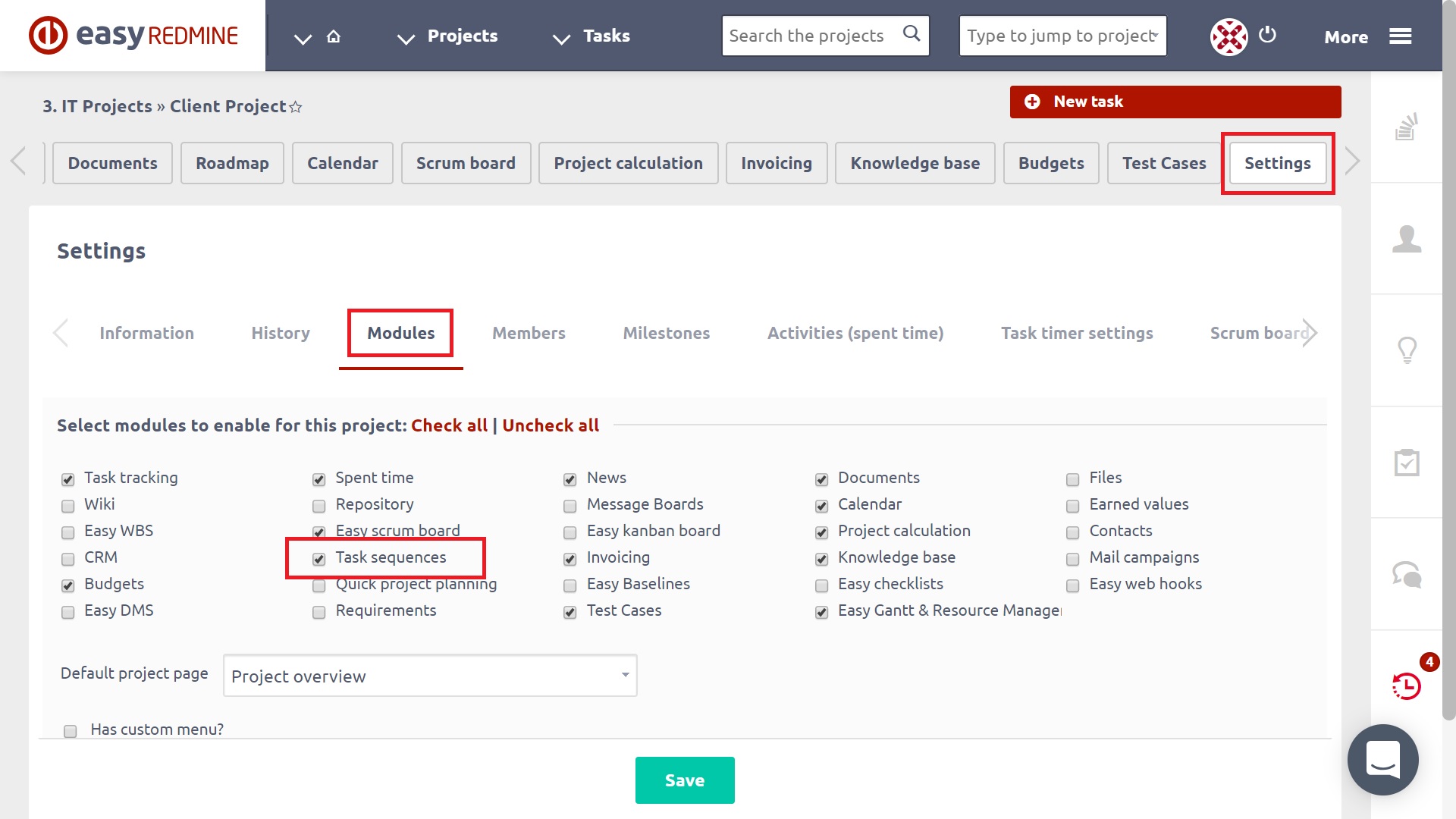Click the power logout icon
This screenshot has height=819, width=1456.
click(x=1267, y=35)
